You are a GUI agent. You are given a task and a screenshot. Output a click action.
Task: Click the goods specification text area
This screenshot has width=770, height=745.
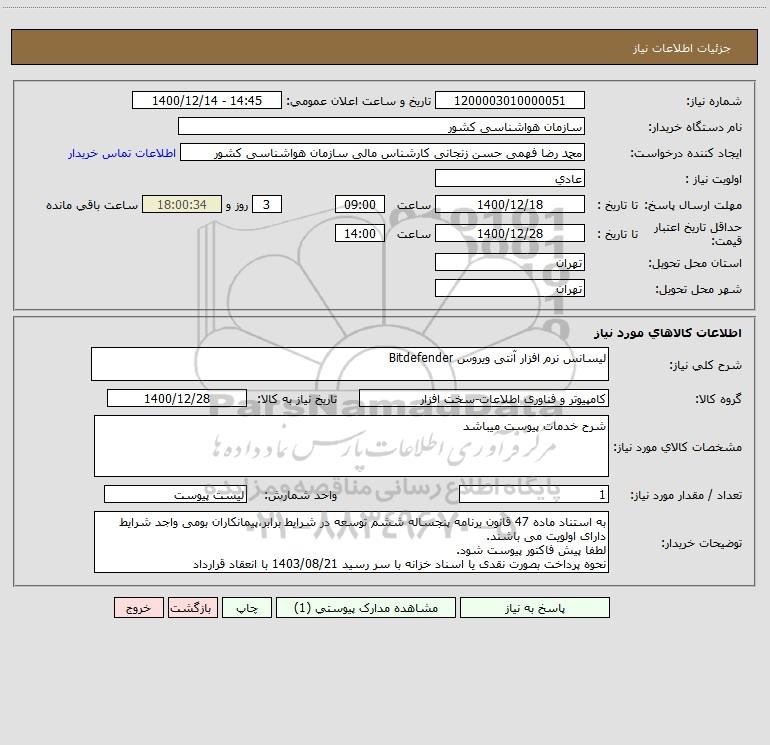(x=351, y=446)
